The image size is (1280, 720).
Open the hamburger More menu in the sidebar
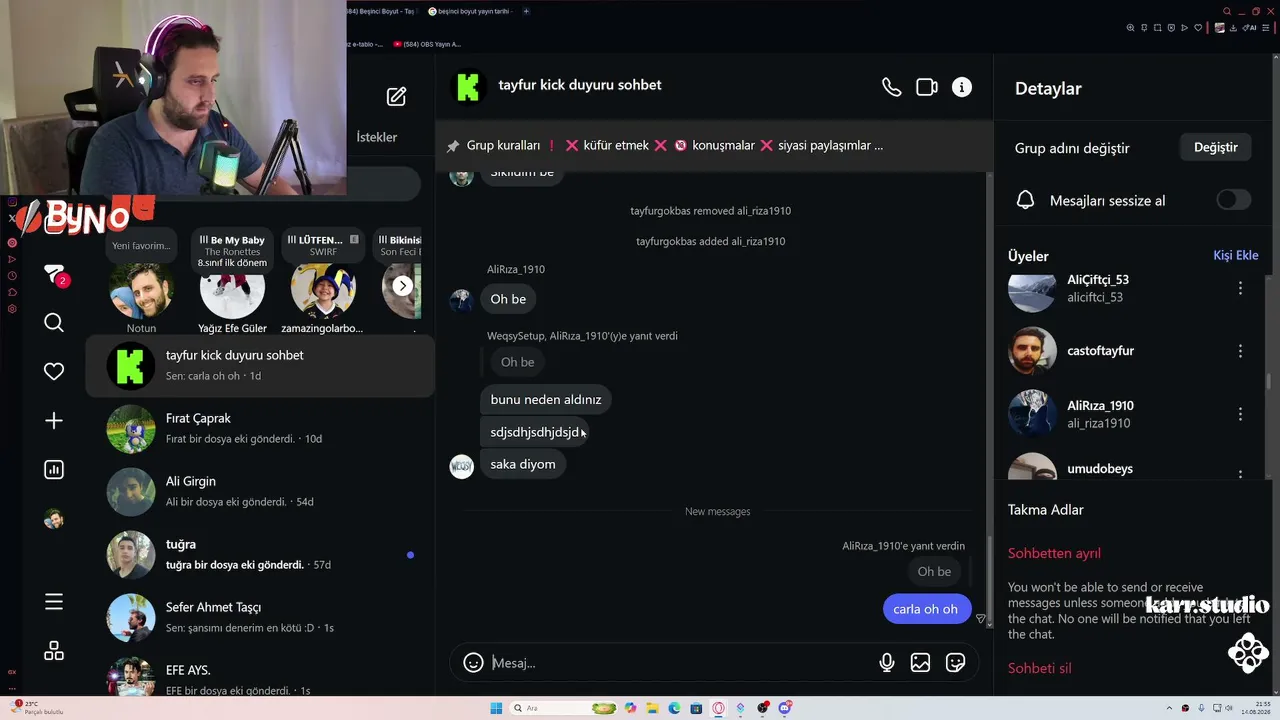pyautogui.click(x=54, y=602)
